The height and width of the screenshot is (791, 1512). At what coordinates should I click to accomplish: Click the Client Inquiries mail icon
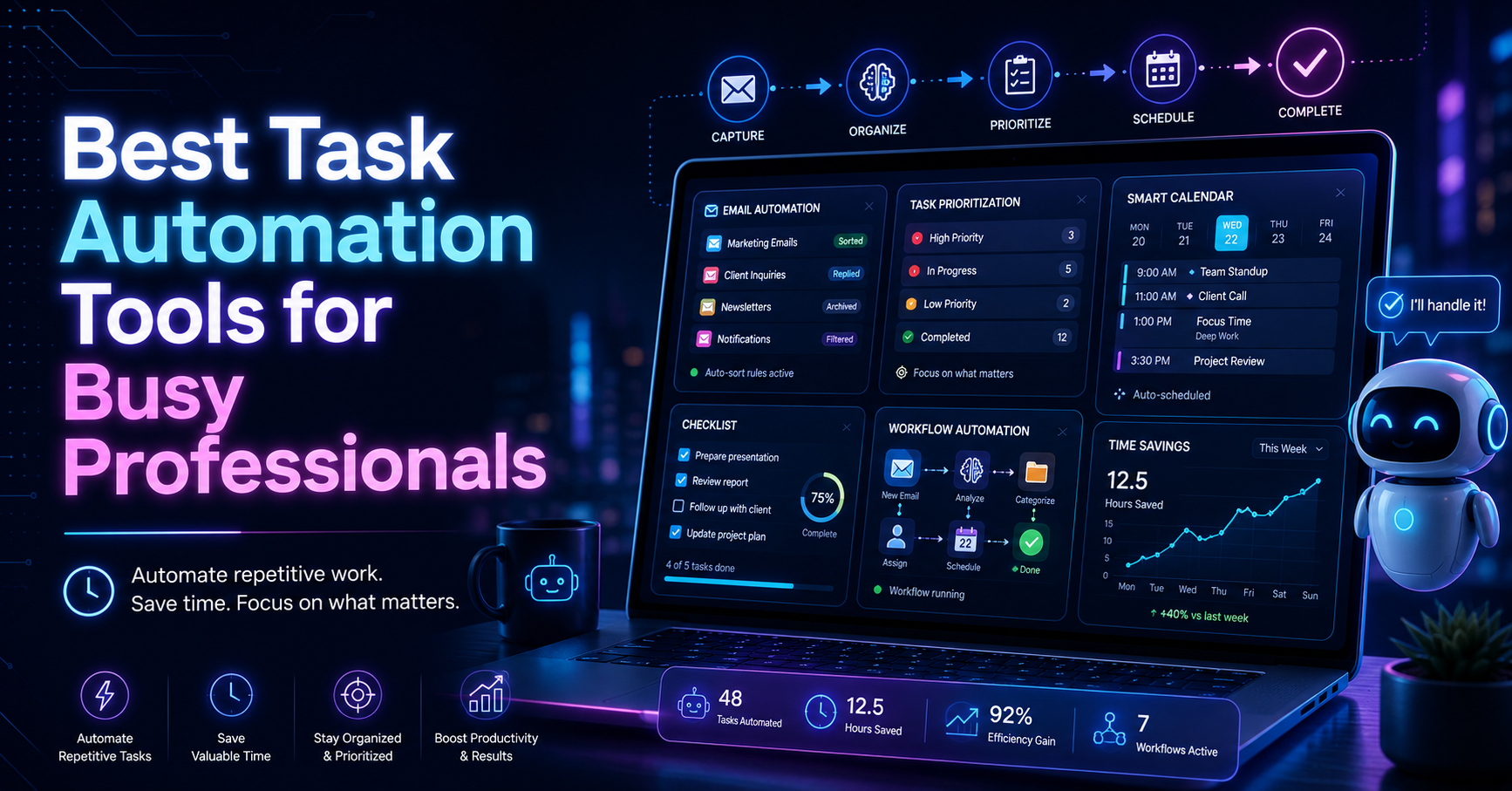tap(711, 276)
